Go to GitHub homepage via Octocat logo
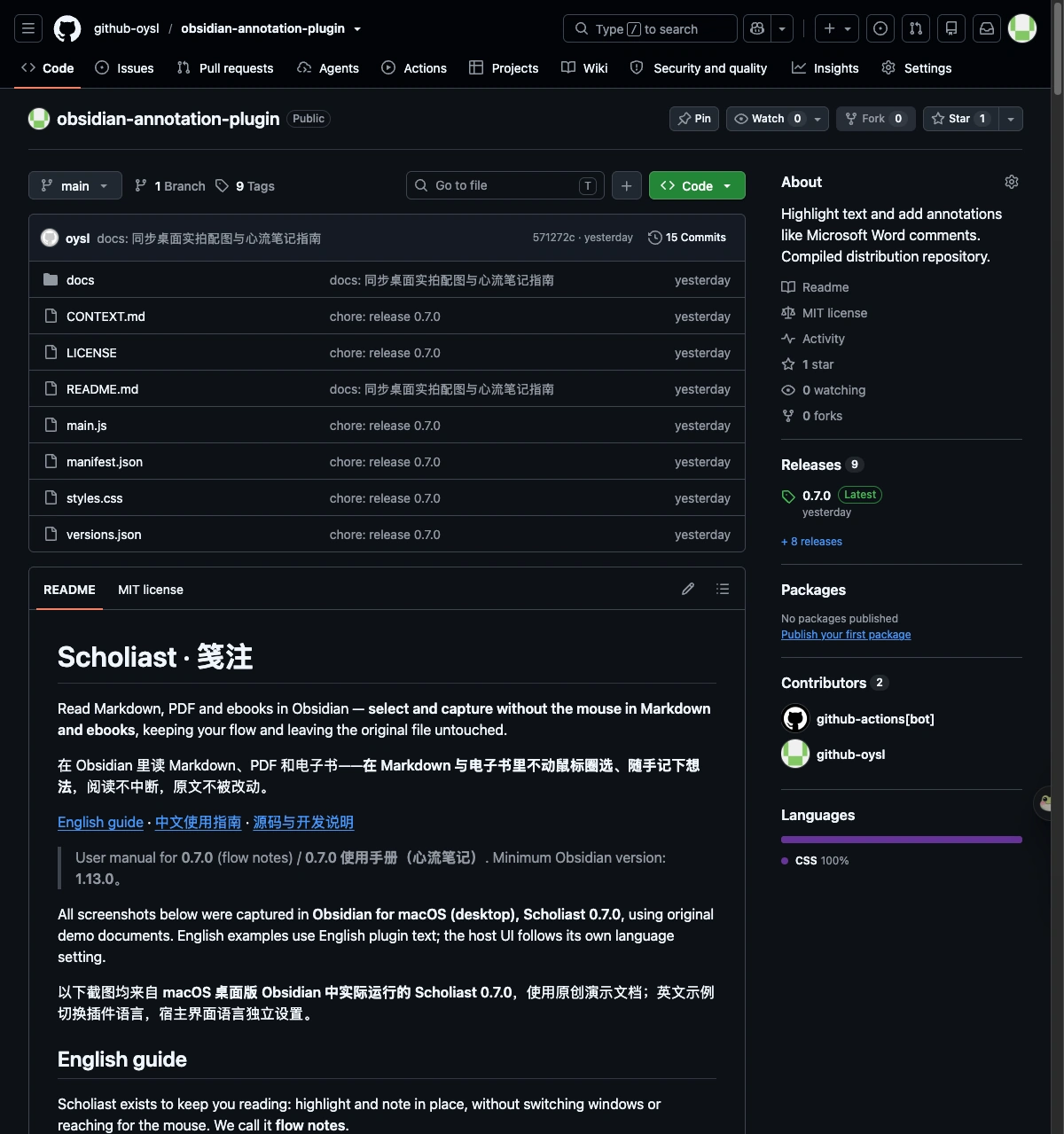The image size is (1064, 1134). pyautogui.click(x=67, y=28)
